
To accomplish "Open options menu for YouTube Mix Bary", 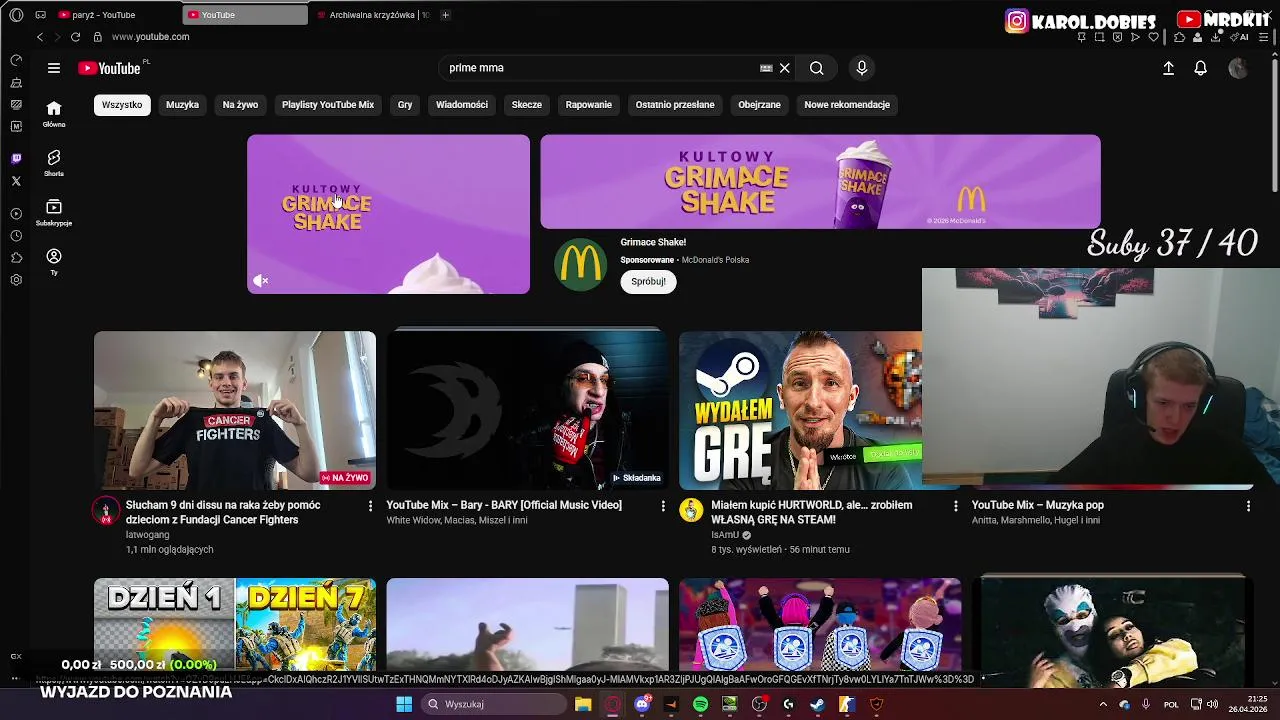I will [662, 506].
